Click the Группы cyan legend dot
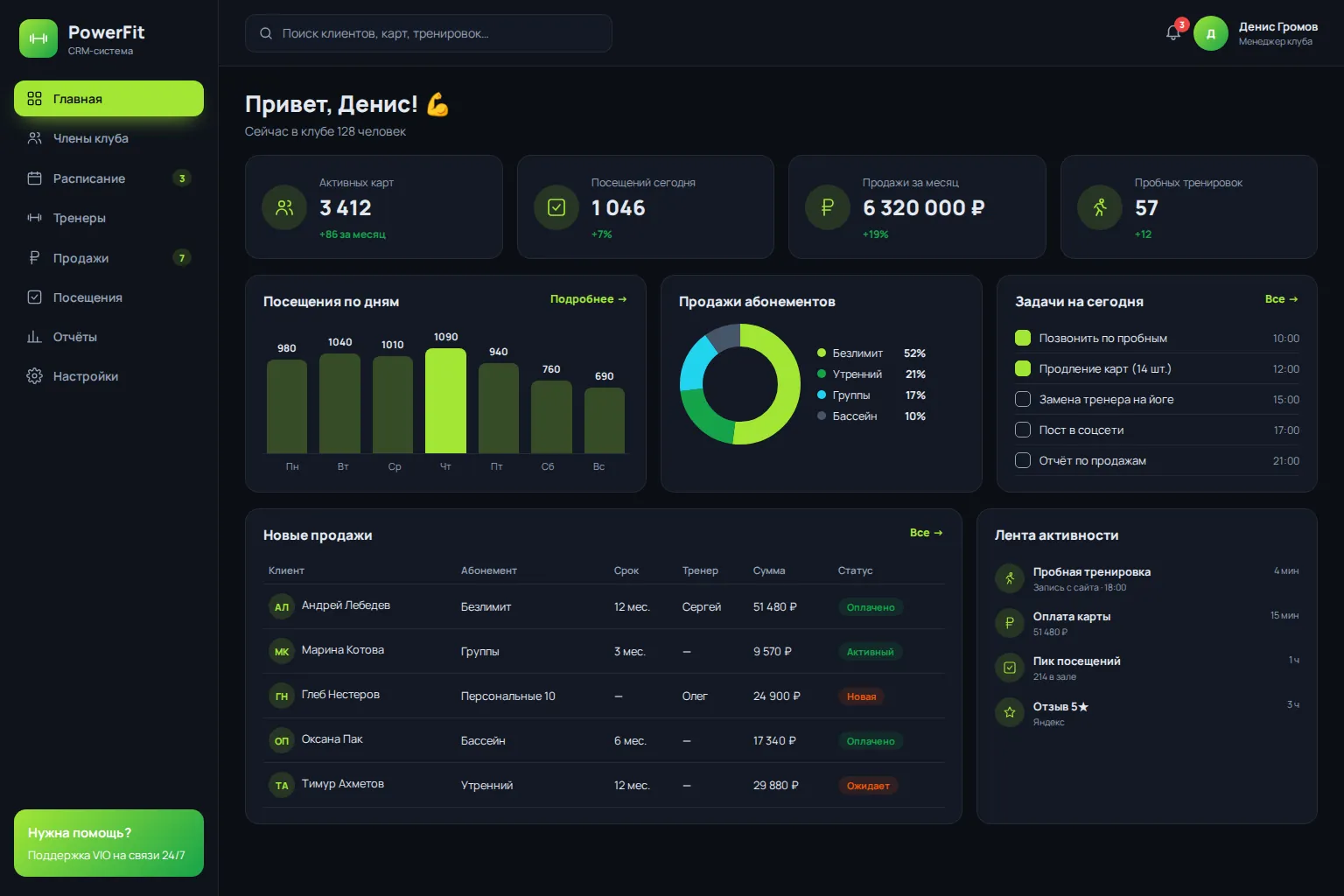The height and width of the screenshot is (896, 1344). 822,395
